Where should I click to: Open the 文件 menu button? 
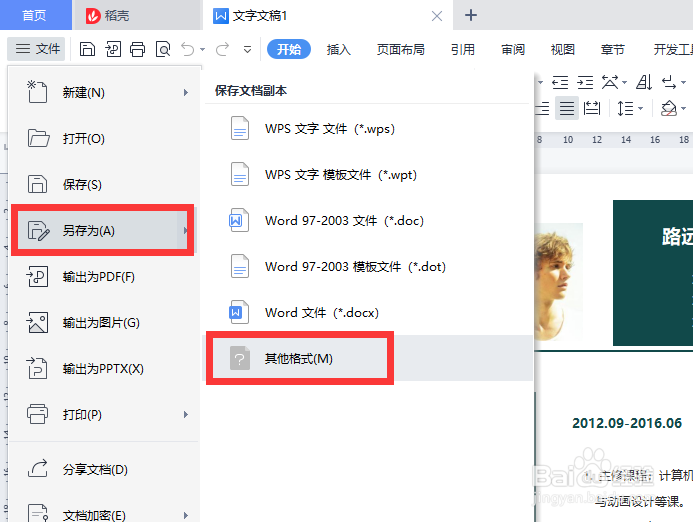click(x=36, y=49)
